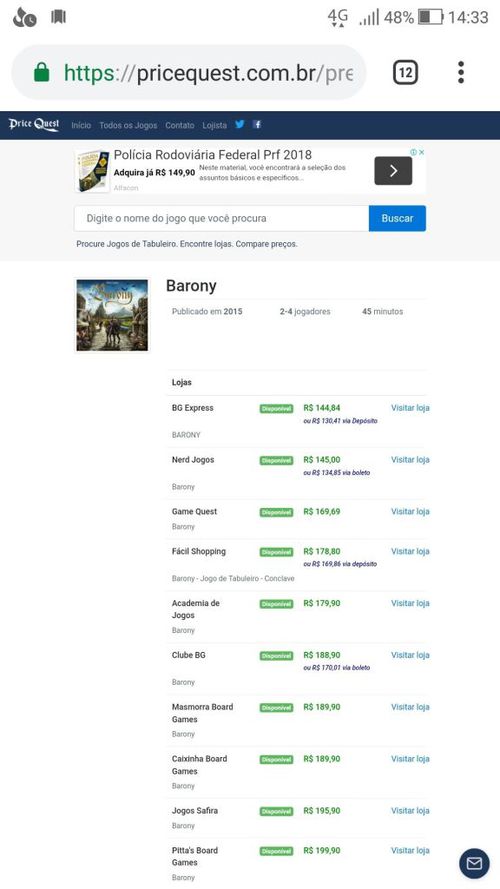The width and height of the screenshot is (500, 889).
Task: Open the Facebook icon in navbar
Action: (257, 125)
